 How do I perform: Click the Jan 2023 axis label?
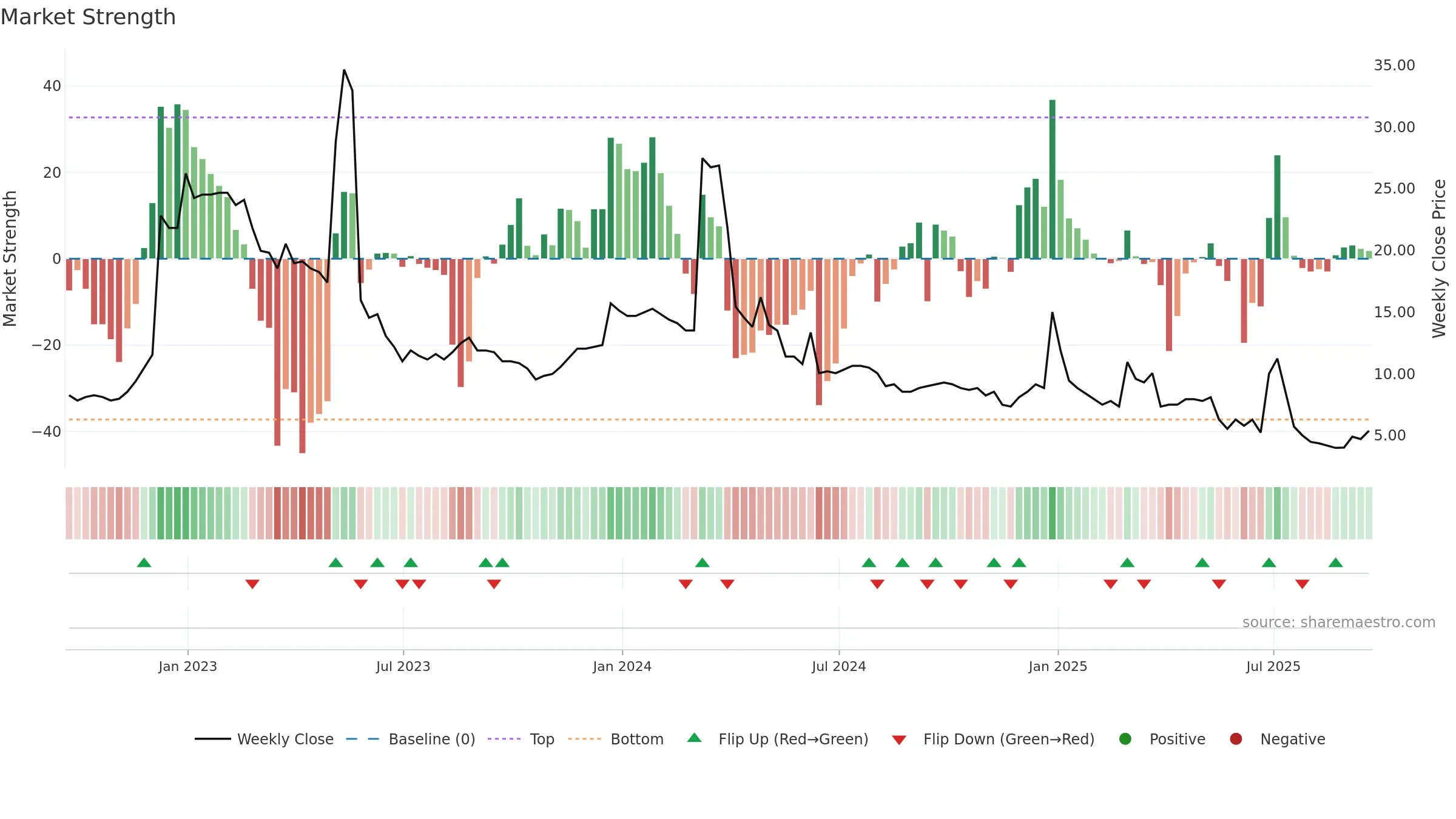[x=188, y=666]
